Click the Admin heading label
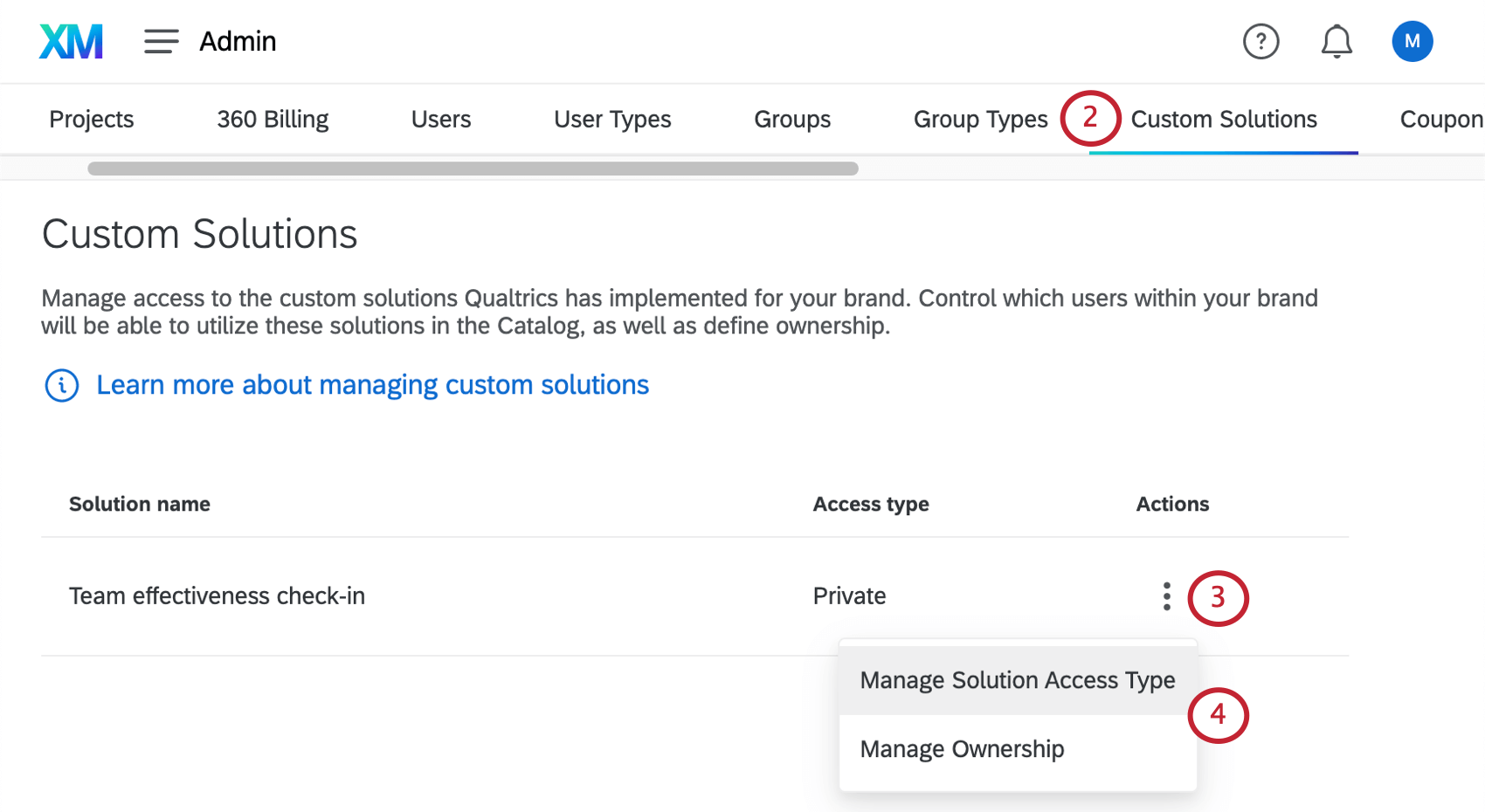1485x812 pixels. (238, 41)
